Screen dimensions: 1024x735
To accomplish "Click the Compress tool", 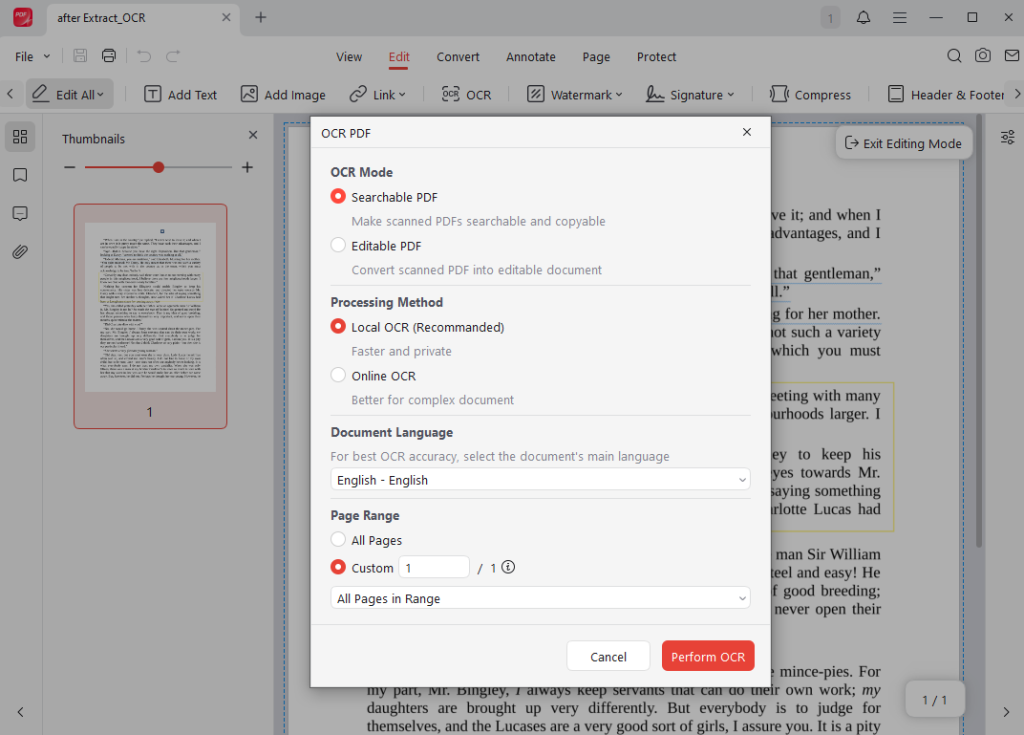I will pyautogui.click(x=810, y=95).
